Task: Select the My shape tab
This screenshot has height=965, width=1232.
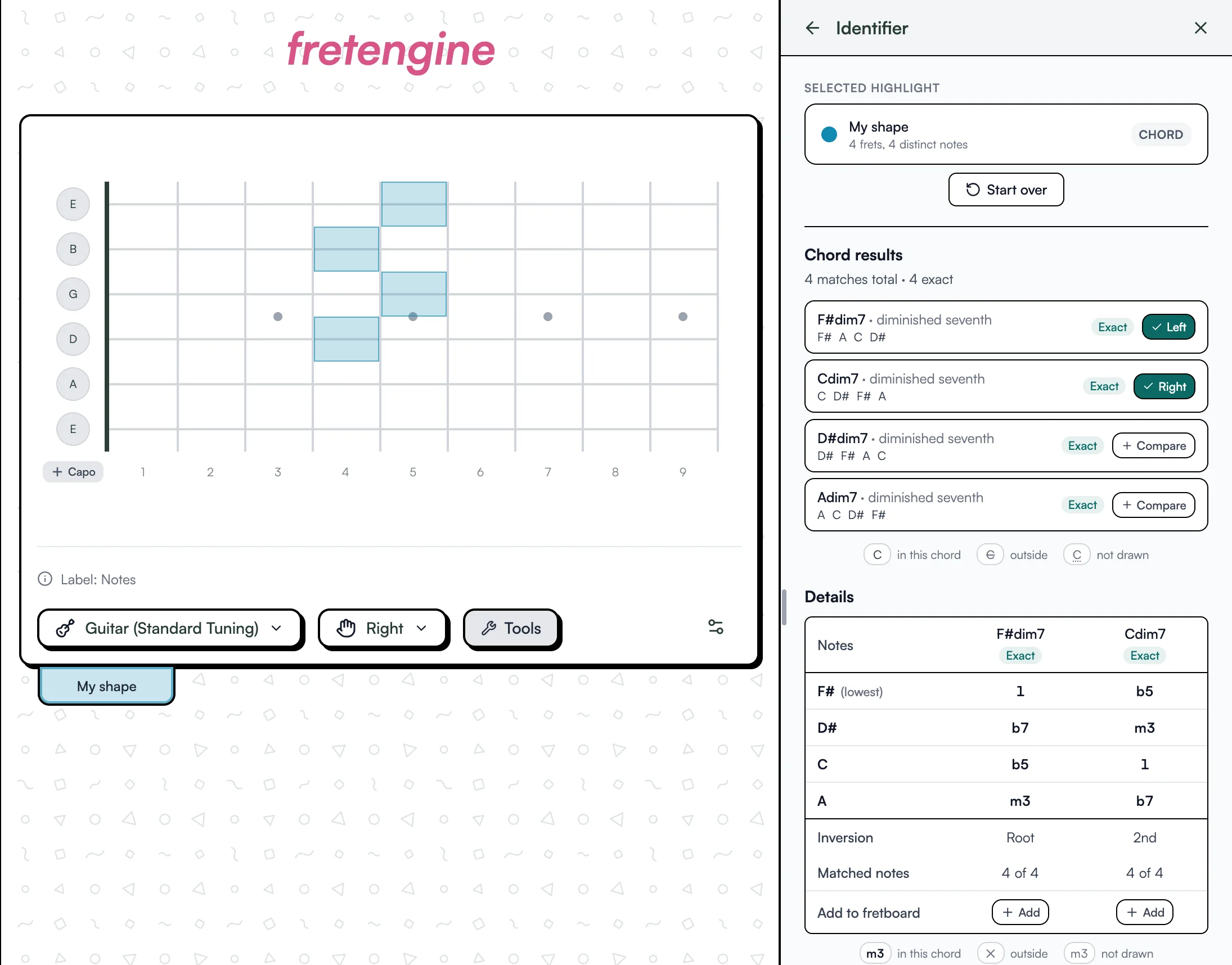Action: coord(106,686)
